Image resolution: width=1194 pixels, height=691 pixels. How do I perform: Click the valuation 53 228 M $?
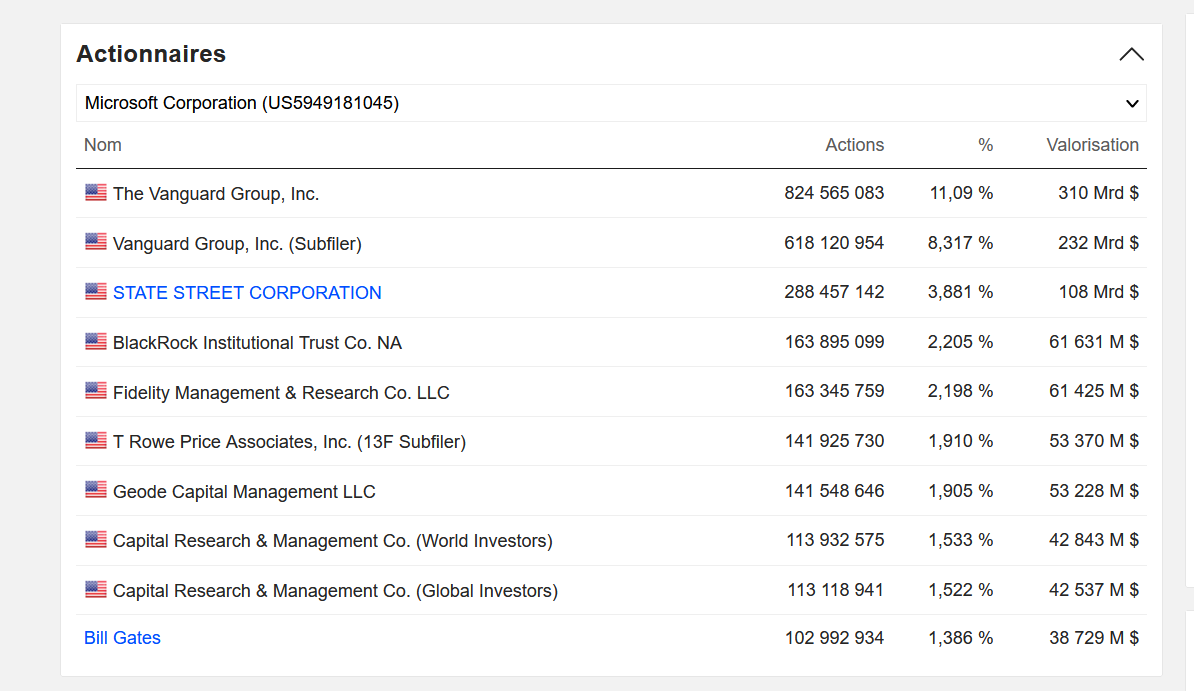tap(1093, 490)
